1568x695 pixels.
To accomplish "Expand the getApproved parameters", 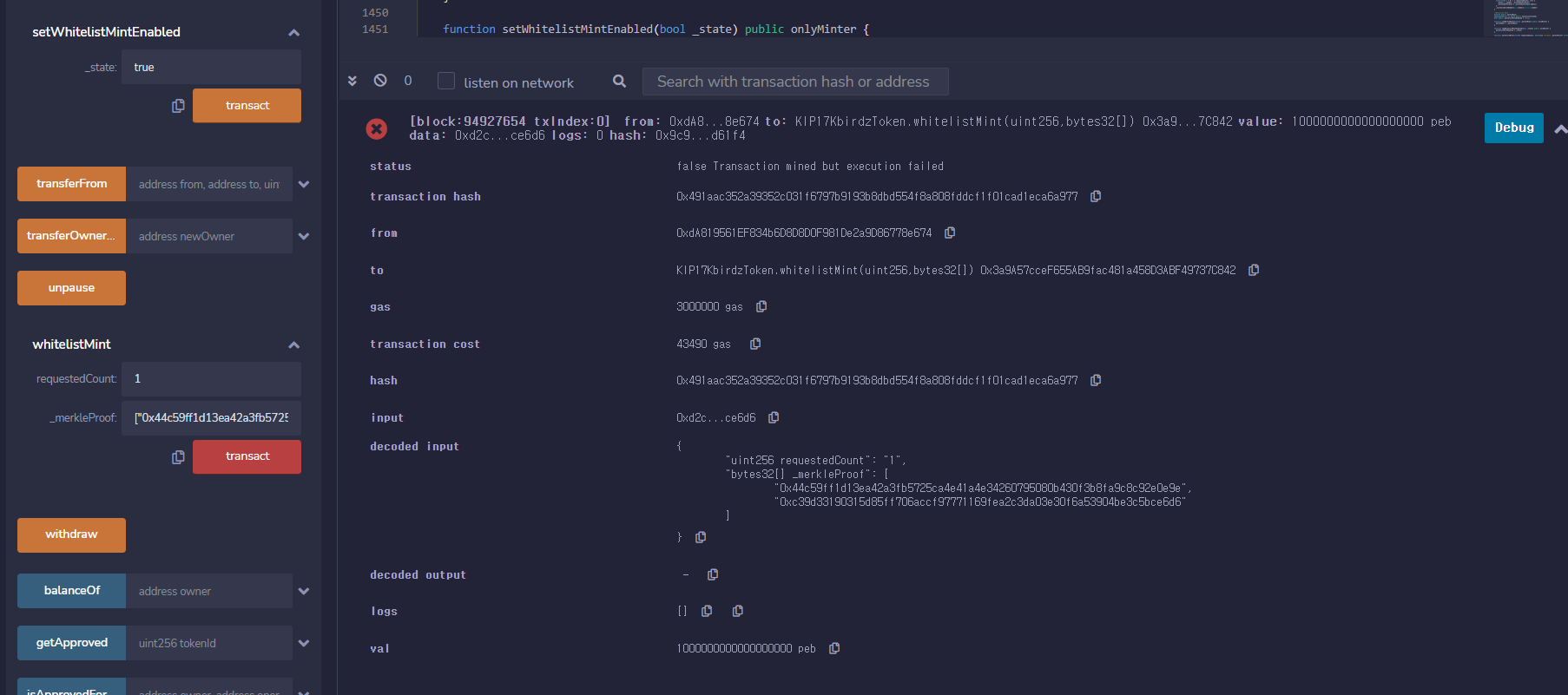I will pos(304,643).
